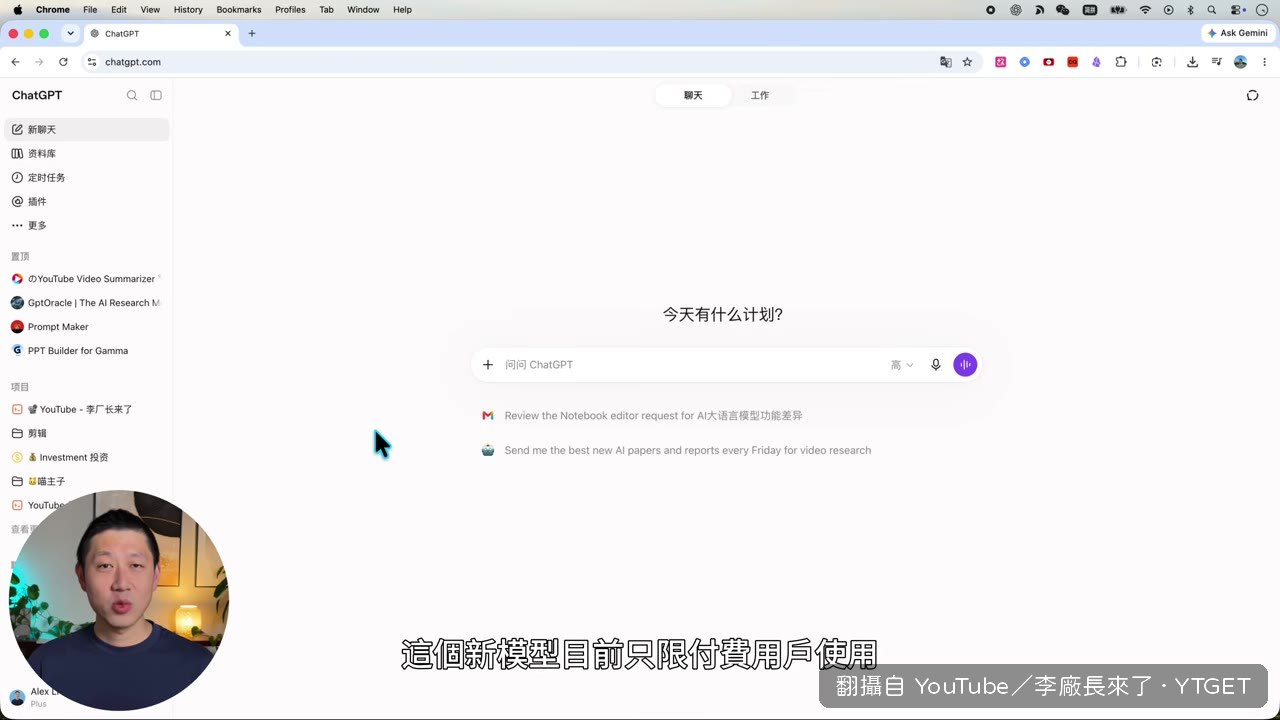
Task: Click the translate page icon in address bar
Action: click(x=946, y=62)
